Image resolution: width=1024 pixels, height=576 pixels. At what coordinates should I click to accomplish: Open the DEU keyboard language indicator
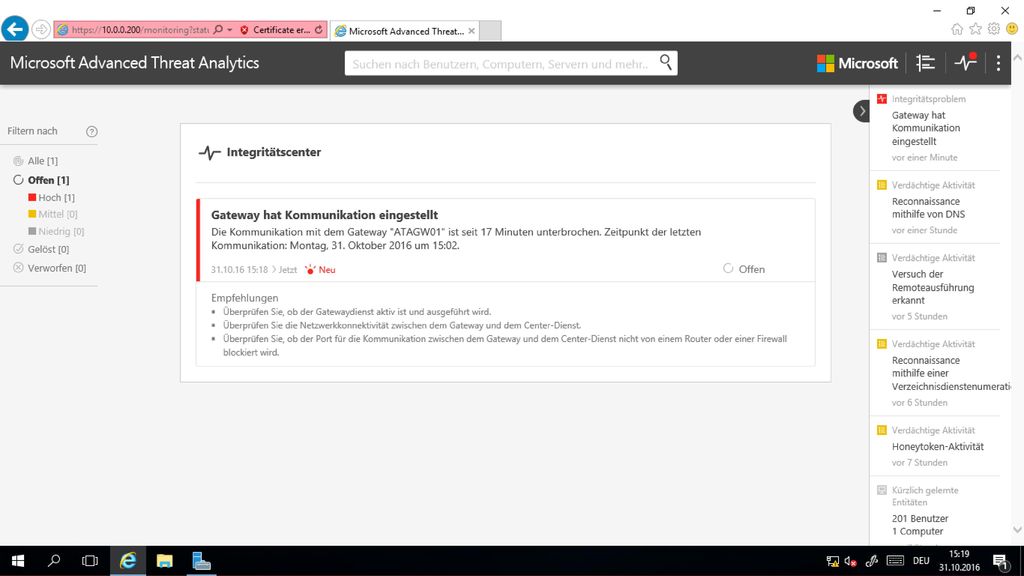(921, 561)
